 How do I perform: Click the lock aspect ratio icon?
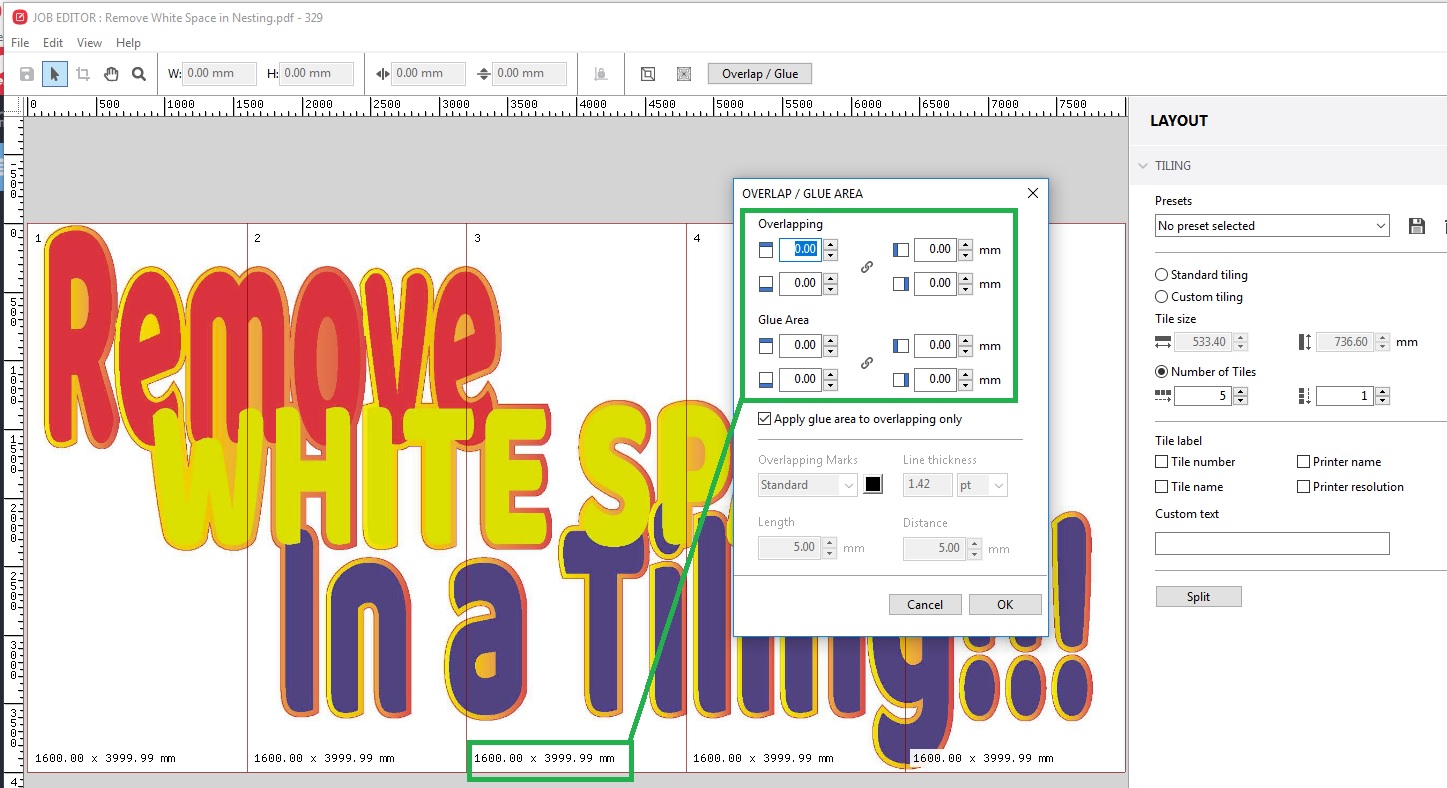click(x=602, y=73)
